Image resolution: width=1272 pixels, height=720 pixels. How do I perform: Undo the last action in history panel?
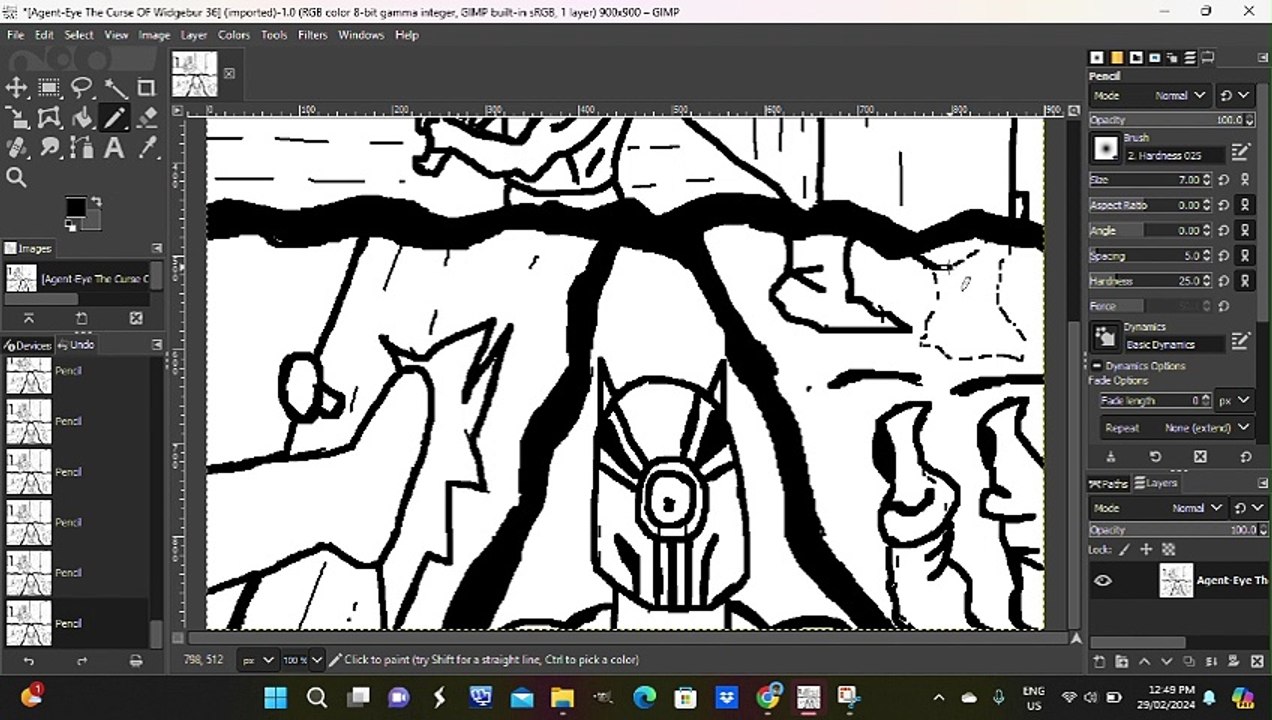tap(28, 661)
